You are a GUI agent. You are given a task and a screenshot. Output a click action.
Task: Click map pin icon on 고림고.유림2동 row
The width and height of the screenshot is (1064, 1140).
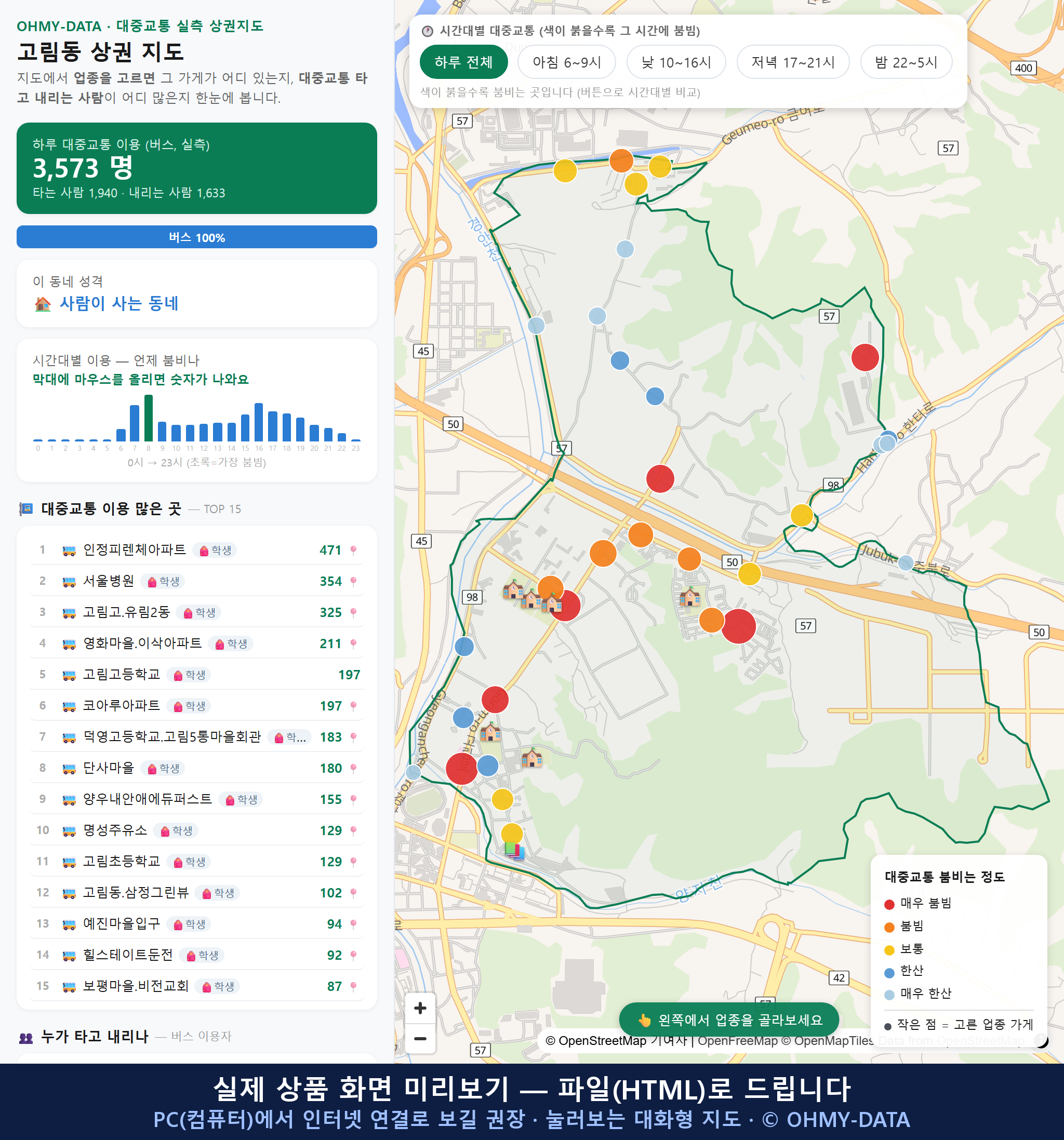click(353, 613)
